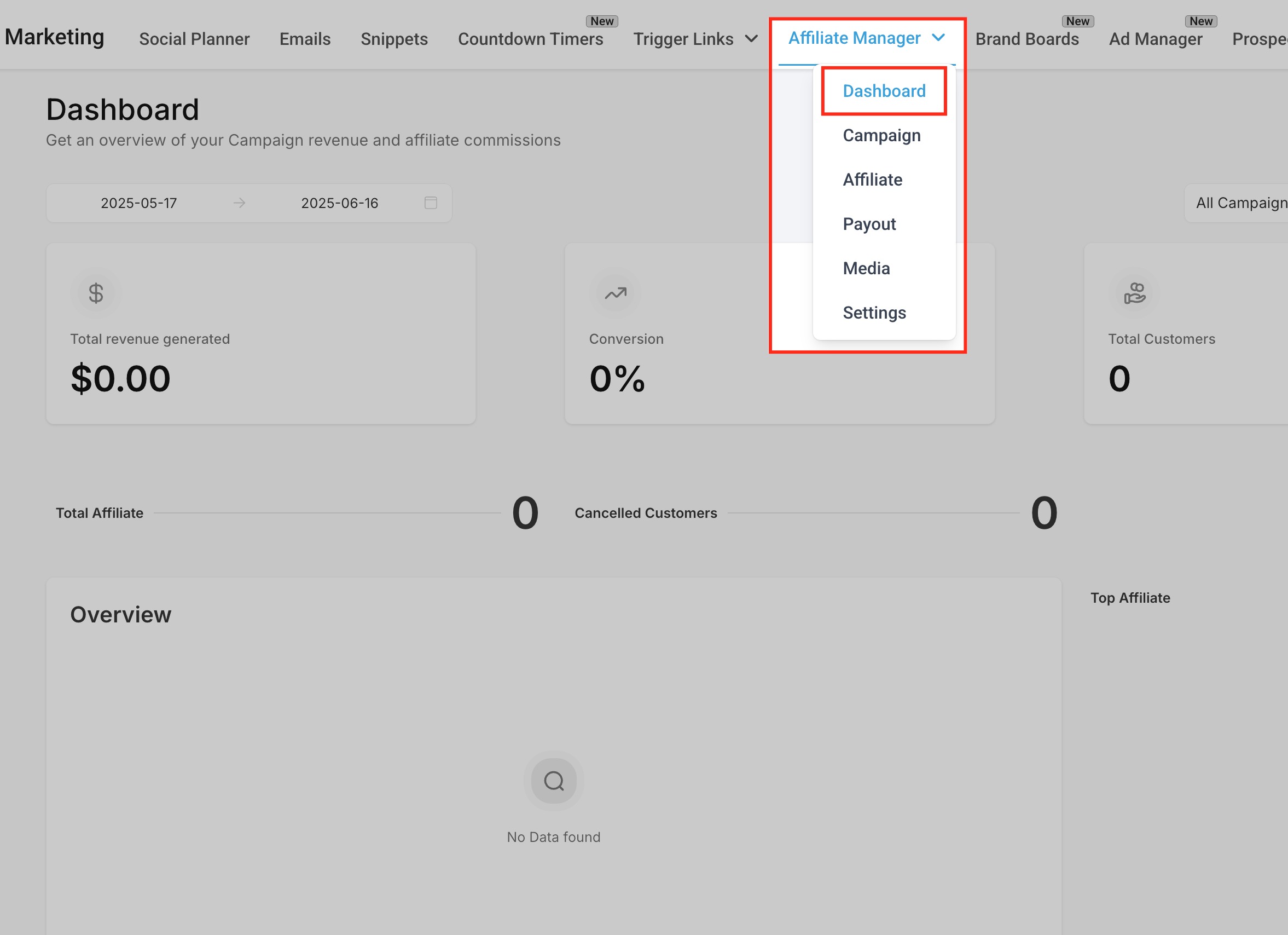Image resolution: width=1288 pixels, height=935 pixels.
Task: Navigate to the Brand Boards tab
Action: 1027,39
